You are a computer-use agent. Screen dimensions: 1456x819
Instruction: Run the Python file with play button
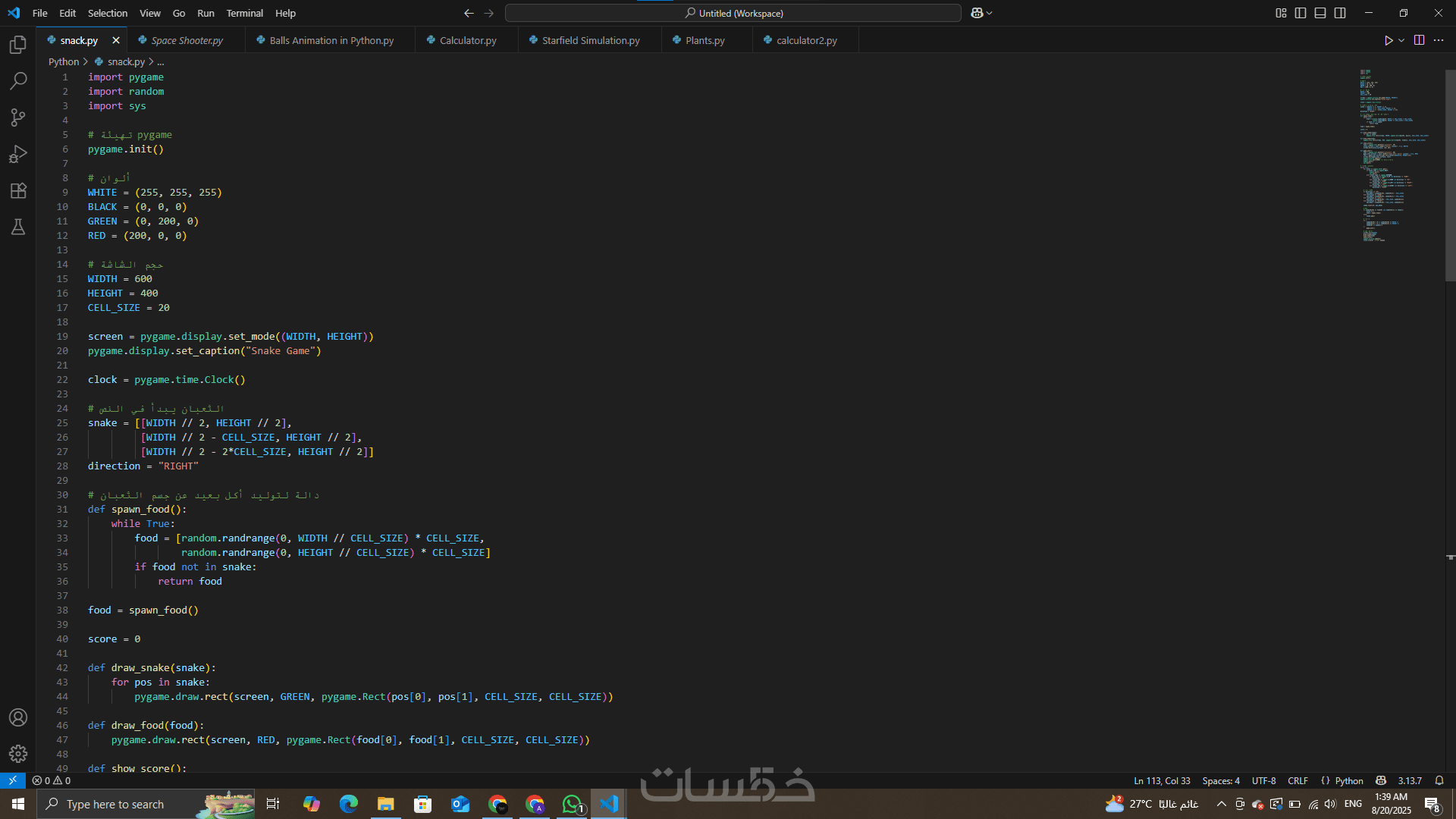[x=1388, y=40]
